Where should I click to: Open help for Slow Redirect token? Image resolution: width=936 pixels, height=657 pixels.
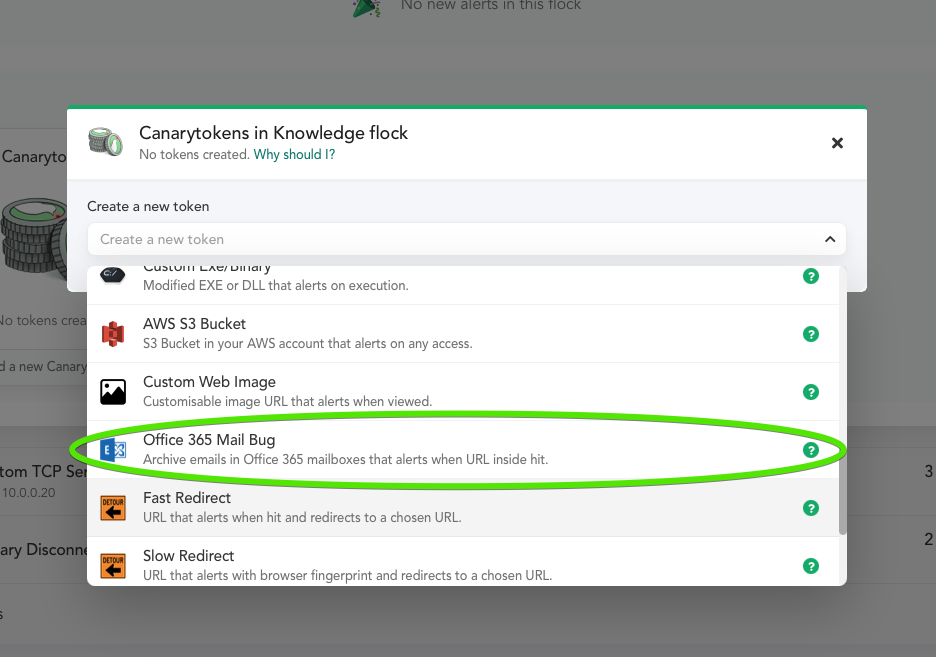pos(811,566)
